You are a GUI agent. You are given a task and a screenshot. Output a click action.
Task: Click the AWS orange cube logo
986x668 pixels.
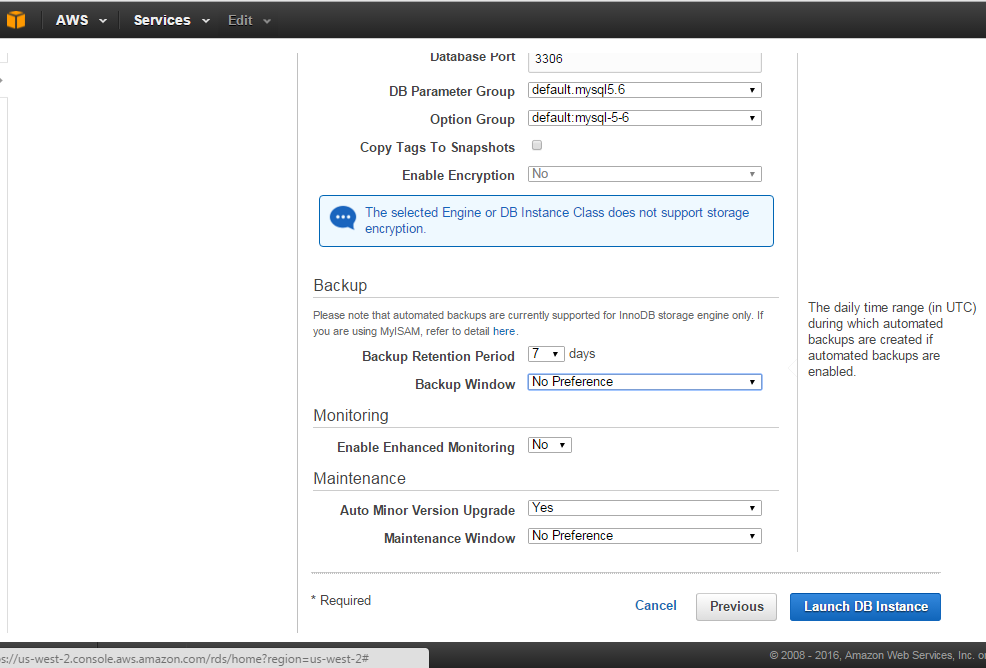(16, 20)
